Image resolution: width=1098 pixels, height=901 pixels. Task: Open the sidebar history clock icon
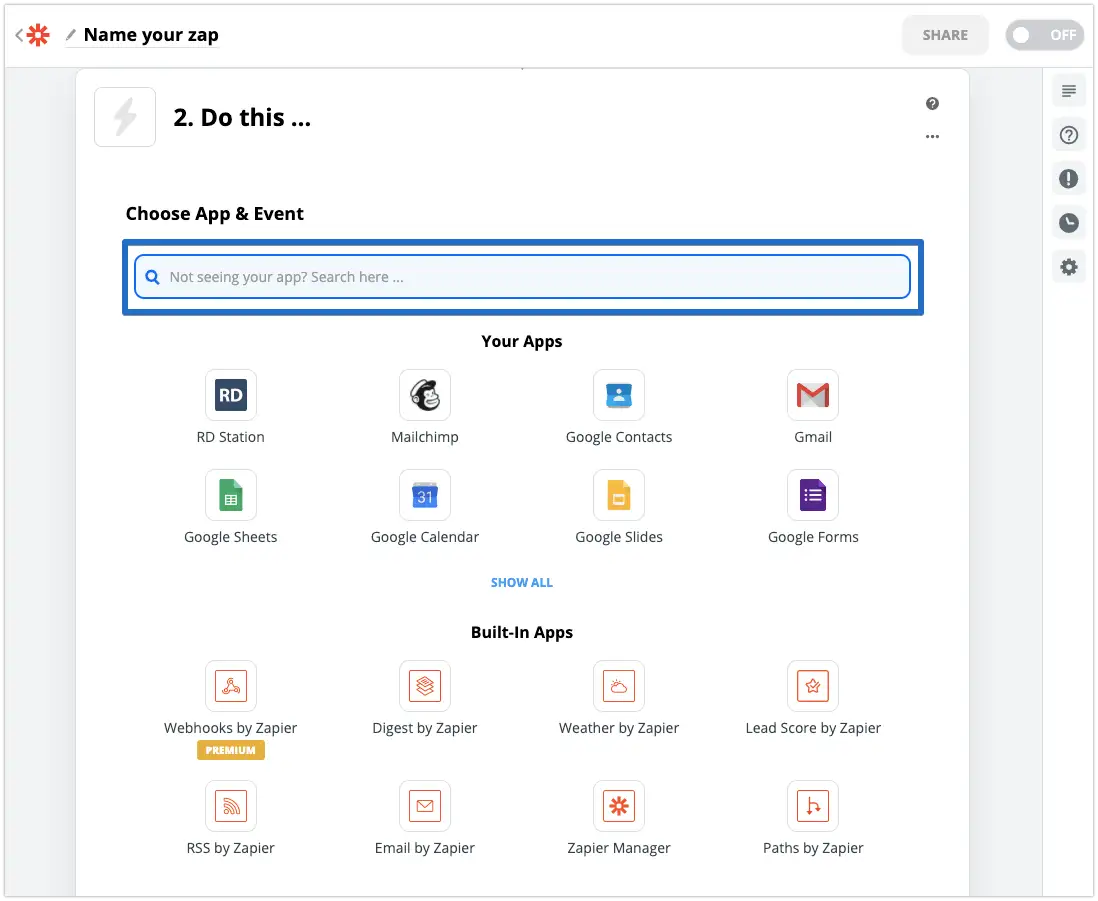pyautogui.click(x=1069, y=223)
